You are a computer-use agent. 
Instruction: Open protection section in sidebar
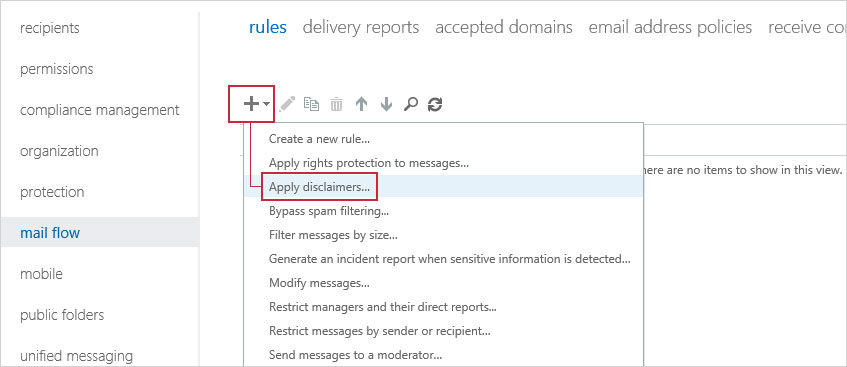pyautogui.click(x=52, y=192)
